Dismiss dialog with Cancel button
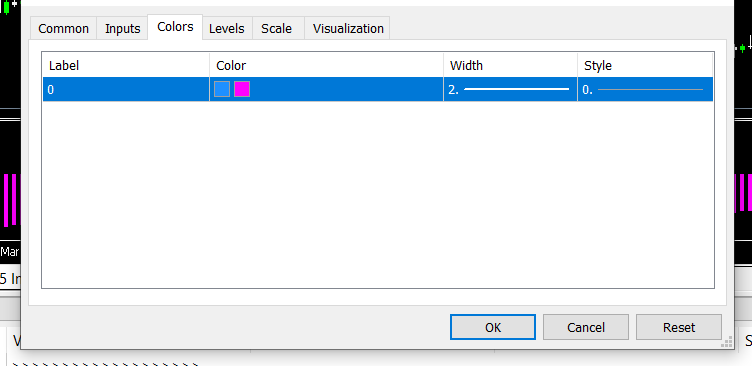The width and height of the screenshot is (752, 366). (586, 327)
